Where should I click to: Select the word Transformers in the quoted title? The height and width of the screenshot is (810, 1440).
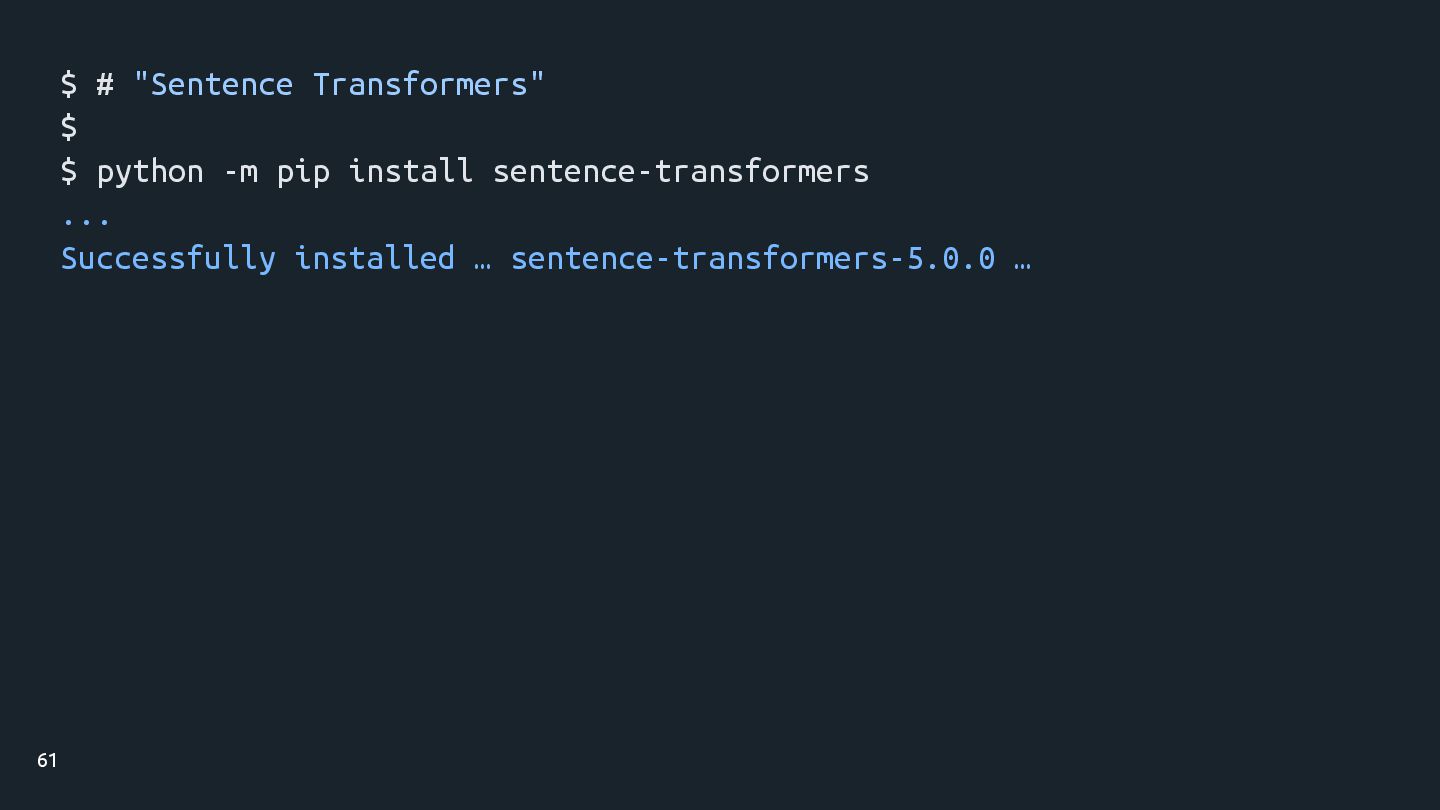tap(420, 84)
